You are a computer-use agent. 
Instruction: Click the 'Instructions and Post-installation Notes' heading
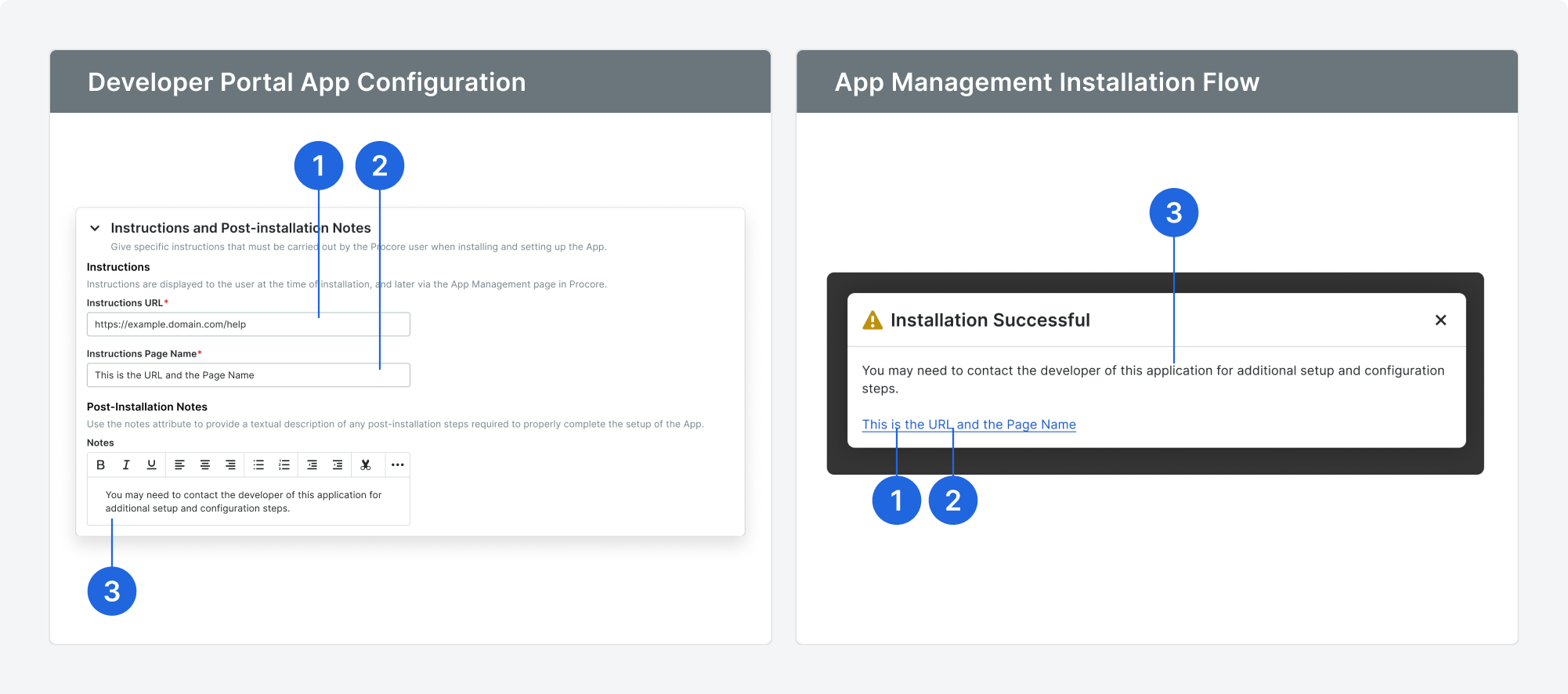(x=240, y=228)
